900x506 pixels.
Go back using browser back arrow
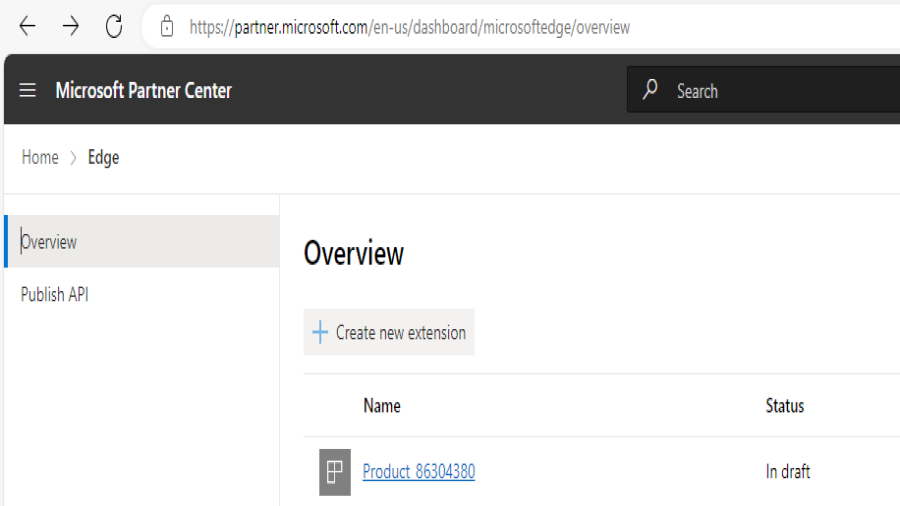coord(28,26)
